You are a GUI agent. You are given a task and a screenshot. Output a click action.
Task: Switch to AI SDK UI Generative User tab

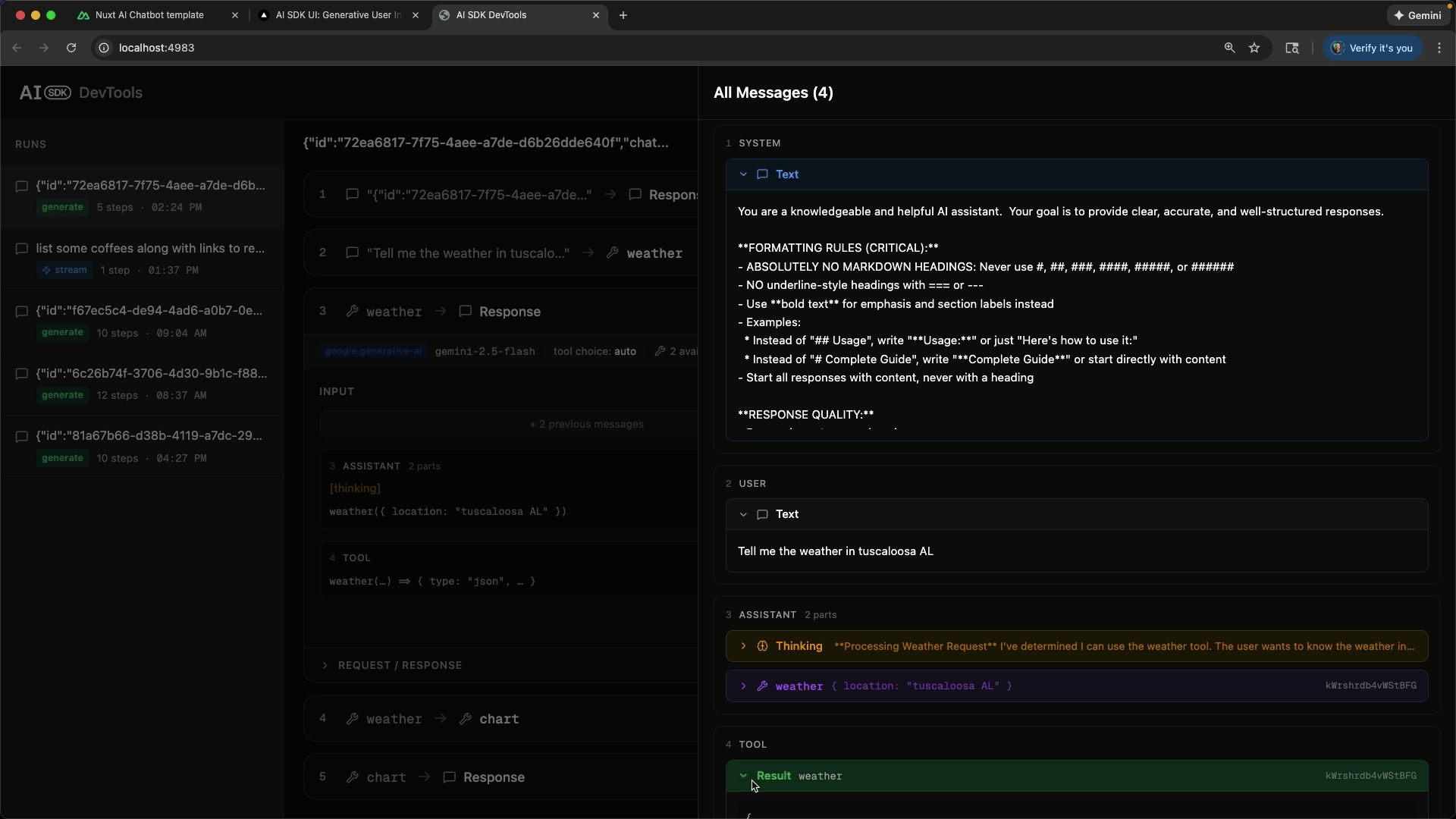338,15
